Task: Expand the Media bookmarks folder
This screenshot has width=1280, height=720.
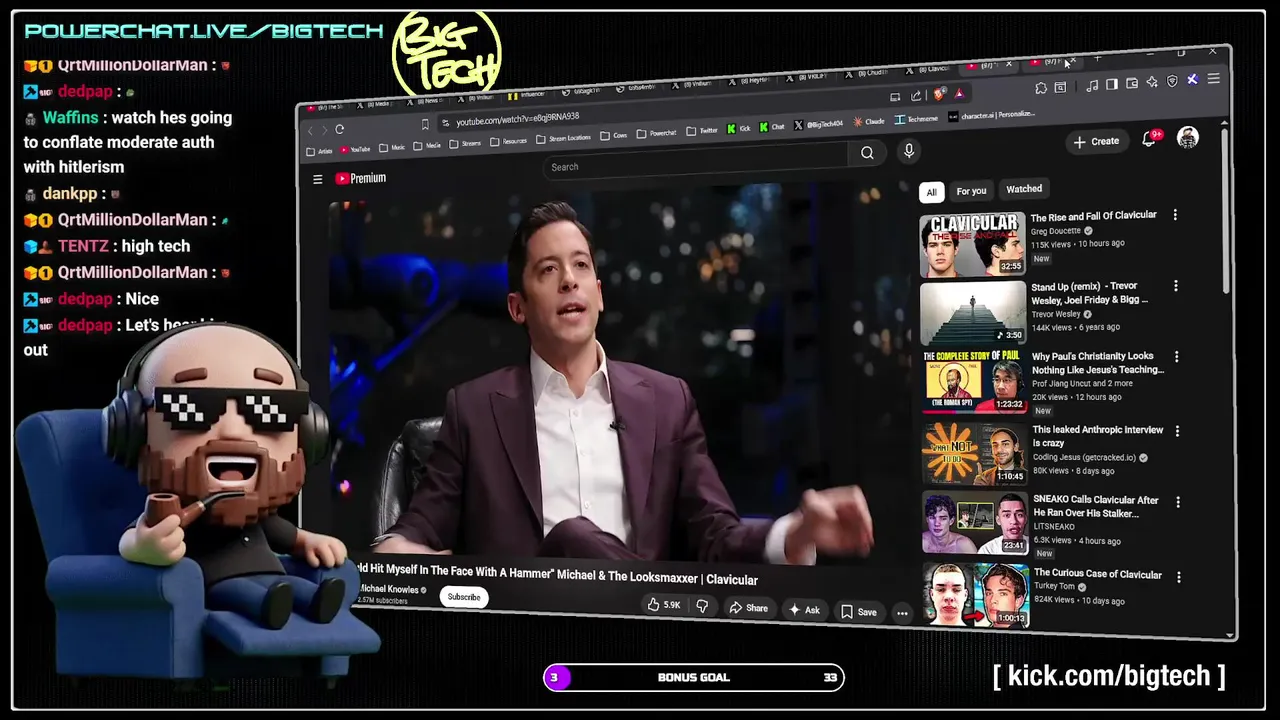Action: pyautogui.click(x=427, y=146)
